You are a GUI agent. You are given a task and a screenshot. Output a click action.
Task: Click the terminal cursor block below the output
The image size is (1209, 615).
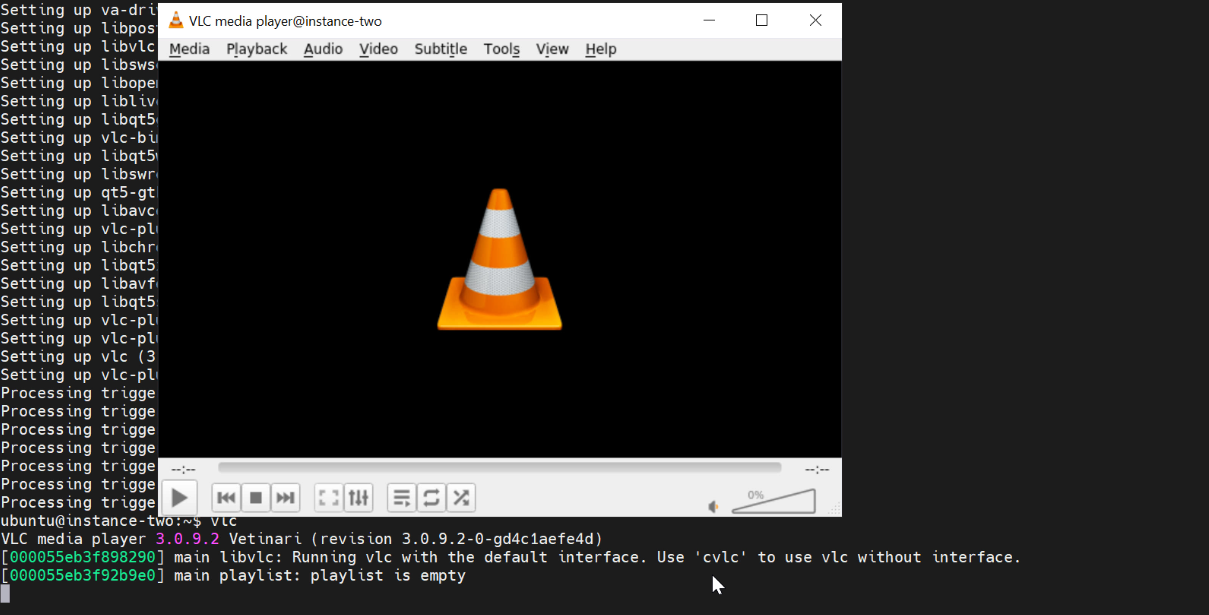click(5, 593)
